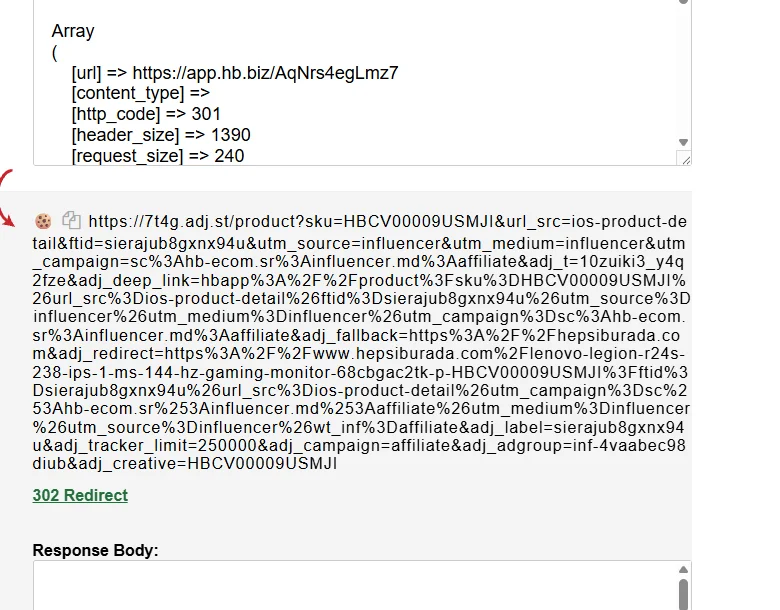
Task: Click inside the Response Body text area
Action: point(355,586)
